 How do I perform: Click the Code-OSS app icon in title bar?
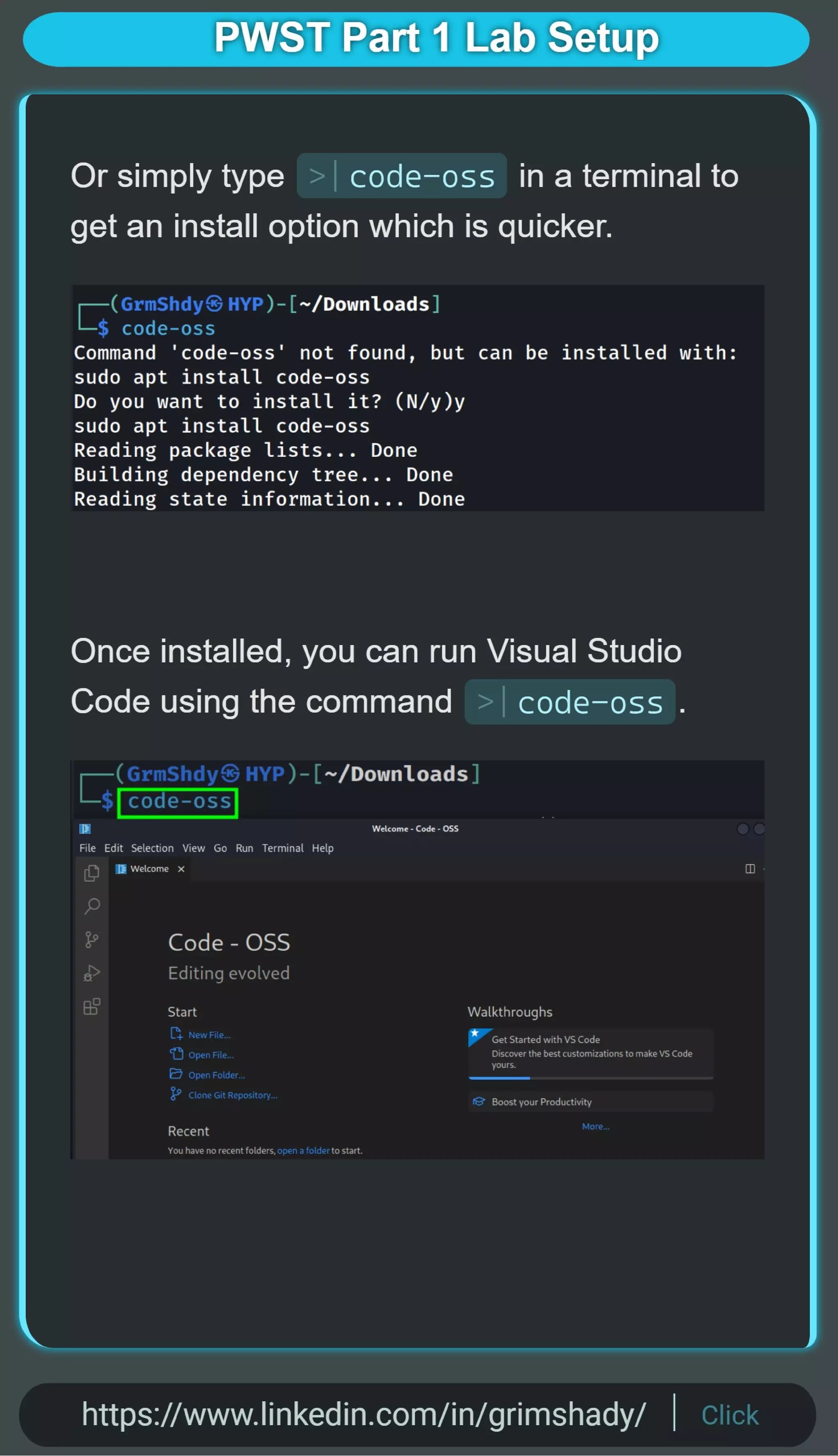[85, 828]
